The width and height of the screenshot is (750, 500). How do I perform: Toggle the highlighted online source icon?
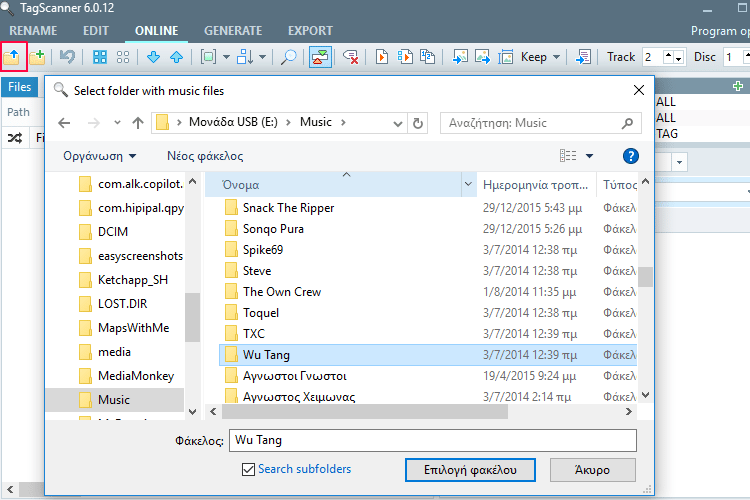[320, 57]
